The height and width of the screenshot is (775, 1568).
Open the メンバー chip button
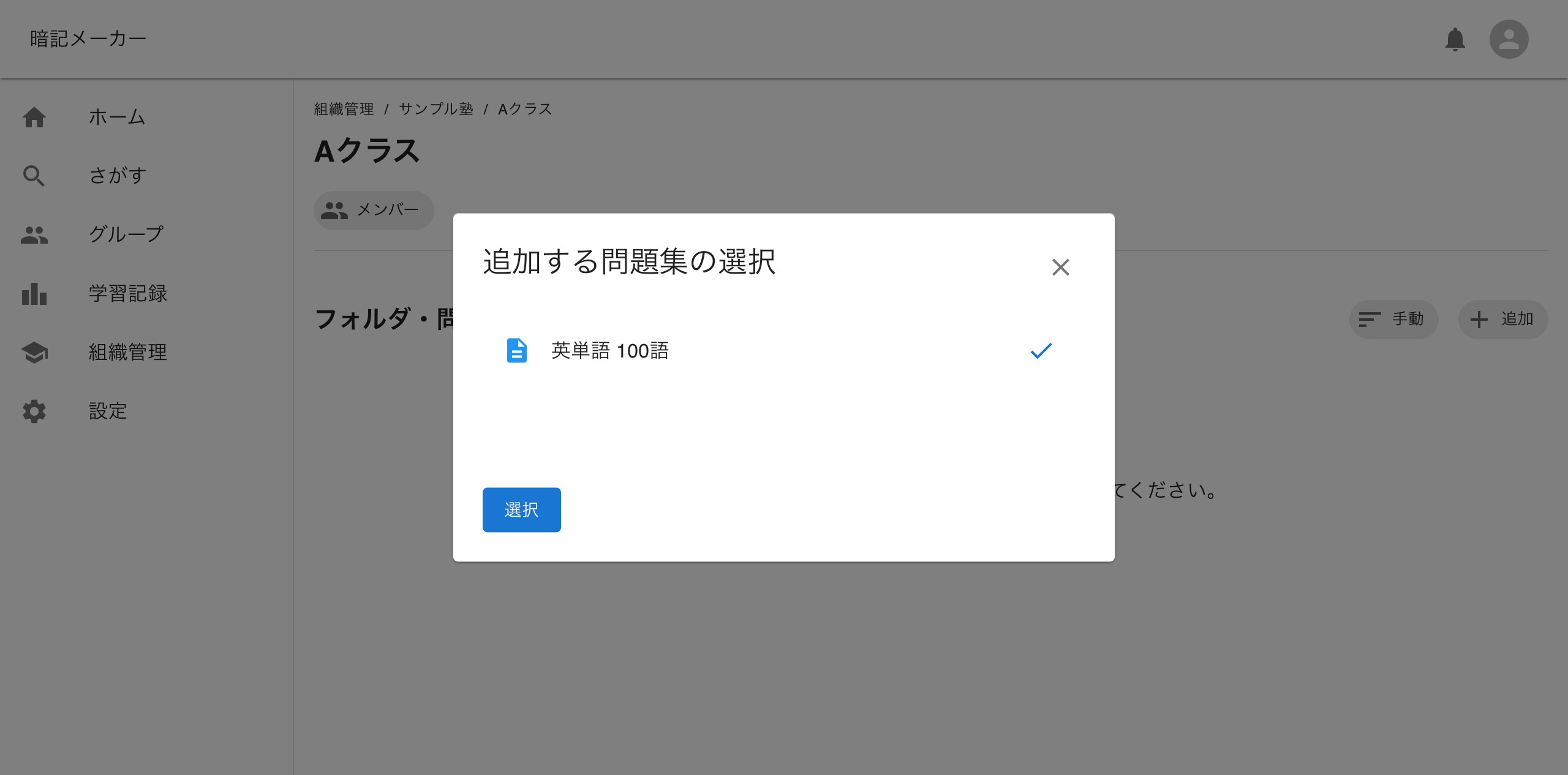tap(374, 210)
